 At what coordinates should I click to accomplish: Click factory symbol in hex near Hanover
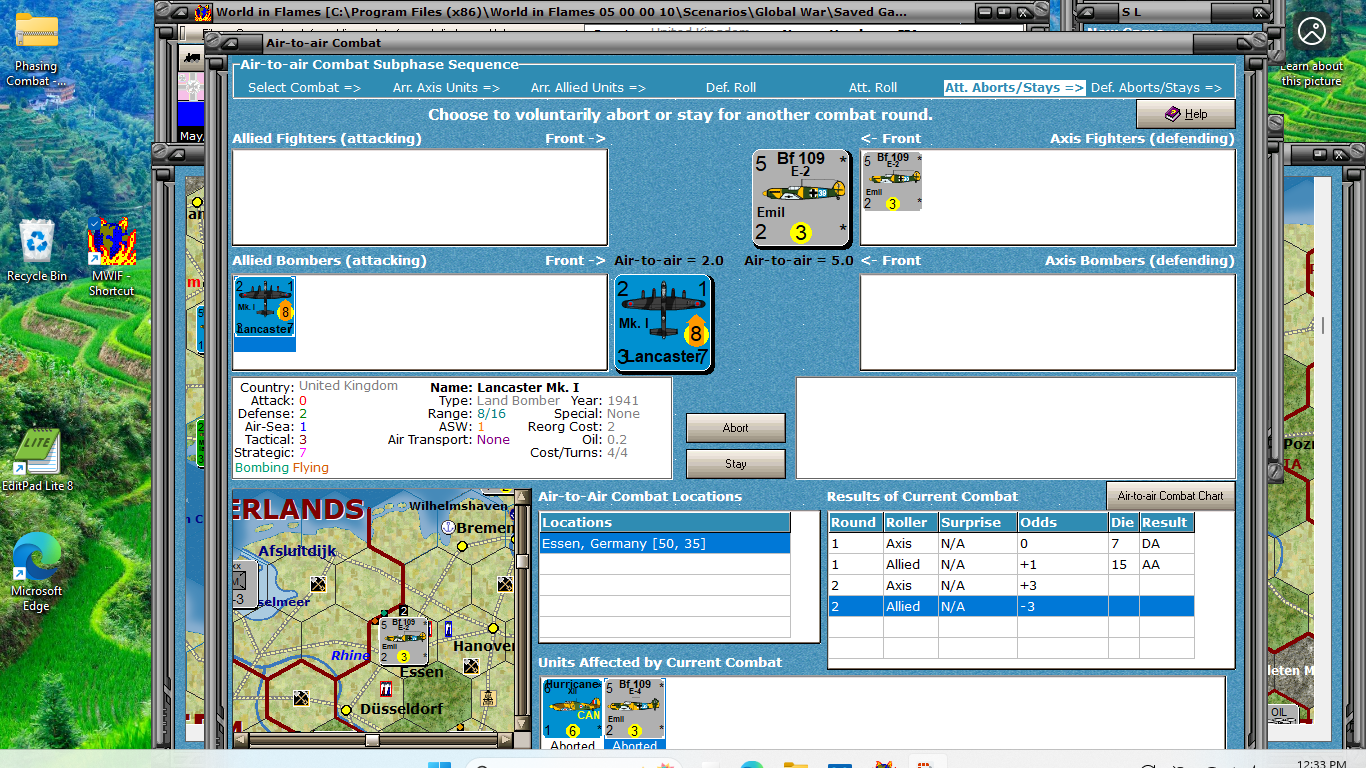470,665
